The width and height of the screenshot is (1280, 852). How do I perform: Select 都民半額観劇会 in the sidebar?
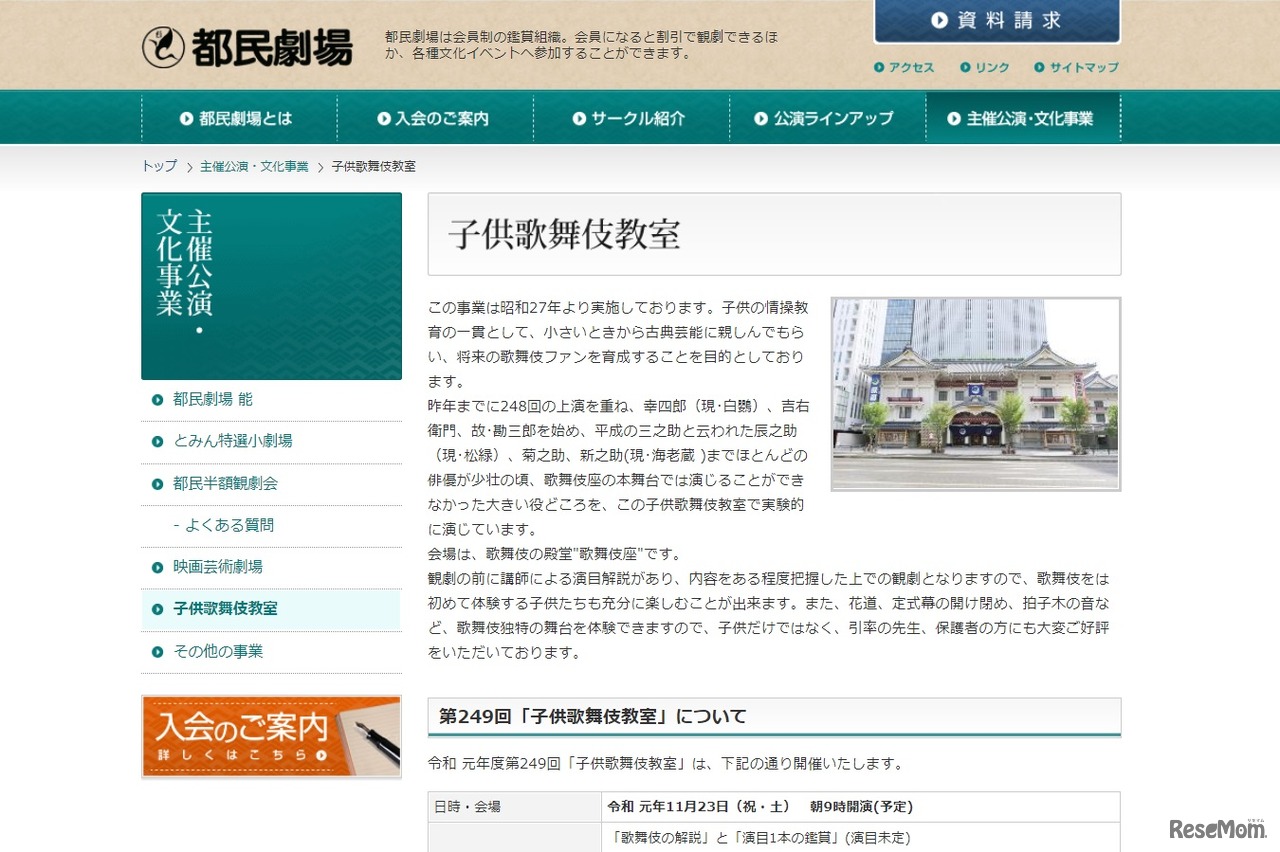click(x=224, y=482)
